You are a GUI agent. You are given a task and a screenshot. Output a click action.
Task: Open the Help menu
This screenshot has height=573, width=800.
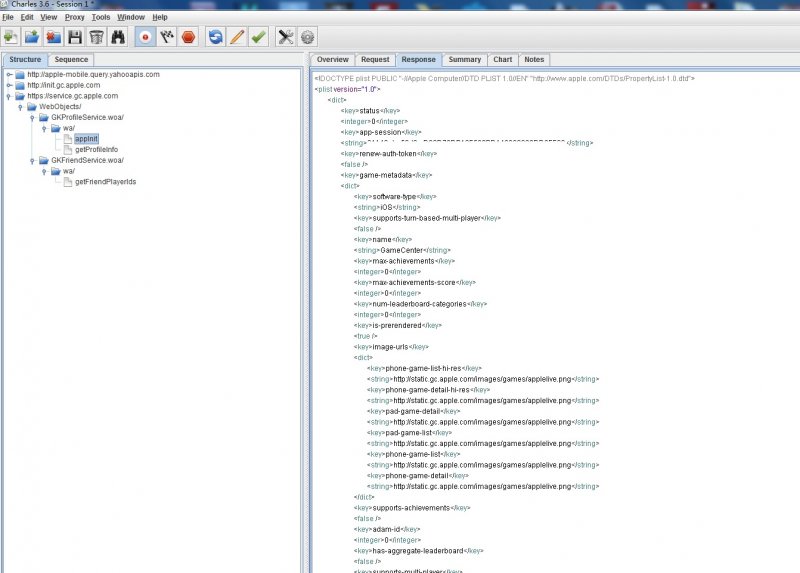click(x=160, y=17)
